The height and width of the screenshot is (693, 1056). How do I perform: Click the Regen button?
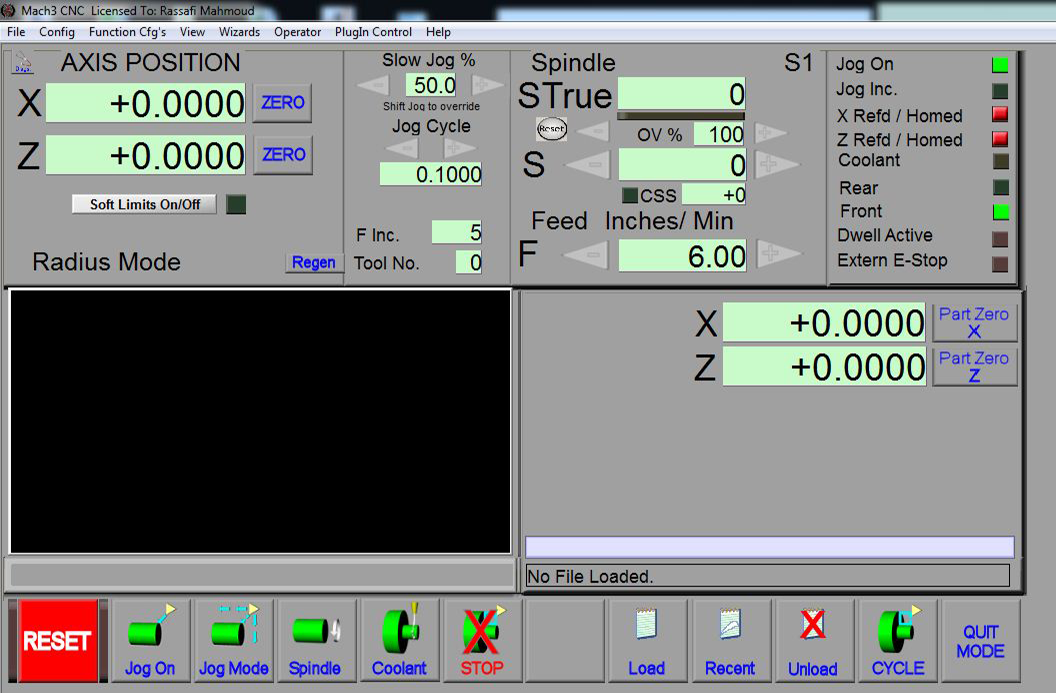(x=314, y=263)
